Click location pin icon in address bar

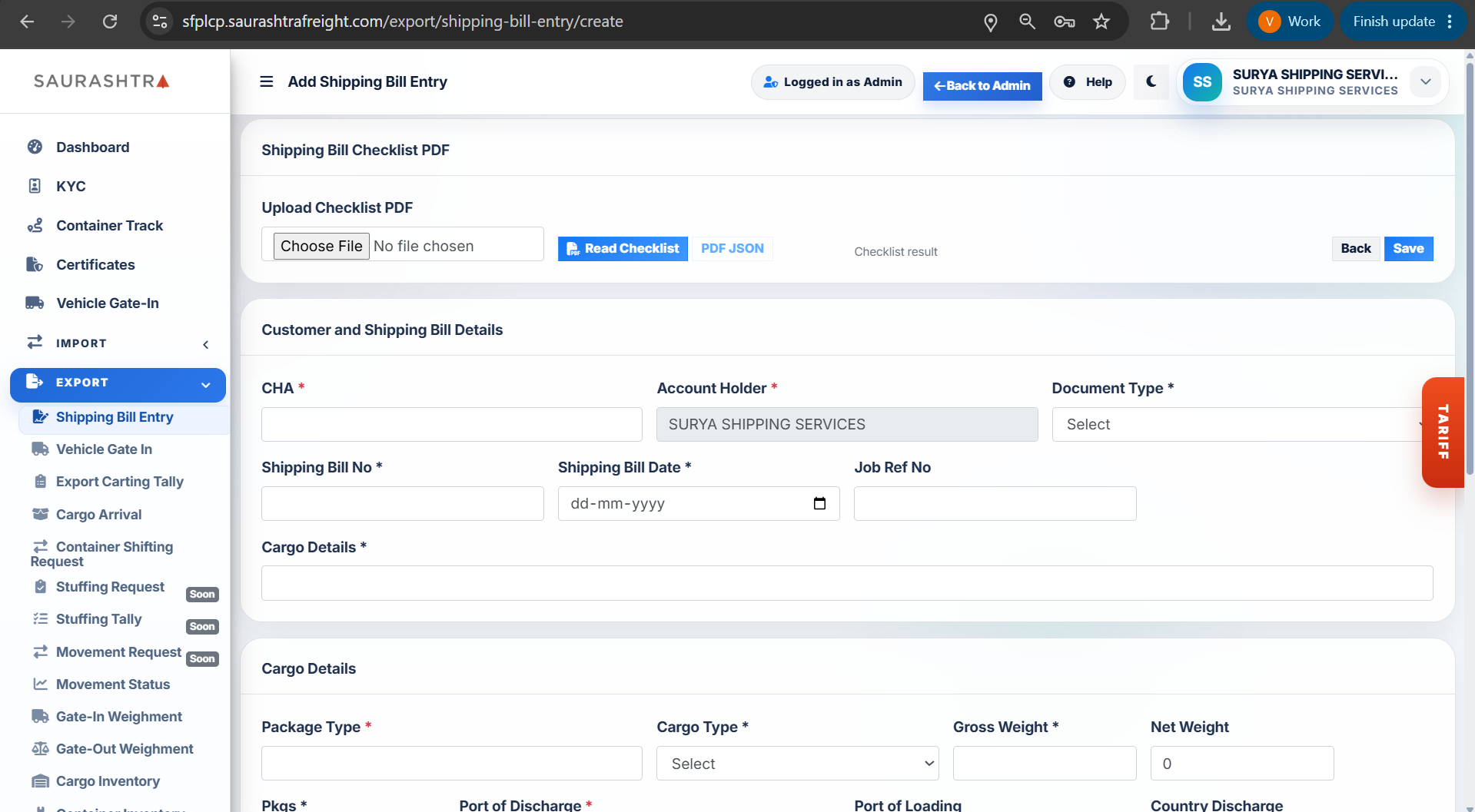tap(991, 22)
